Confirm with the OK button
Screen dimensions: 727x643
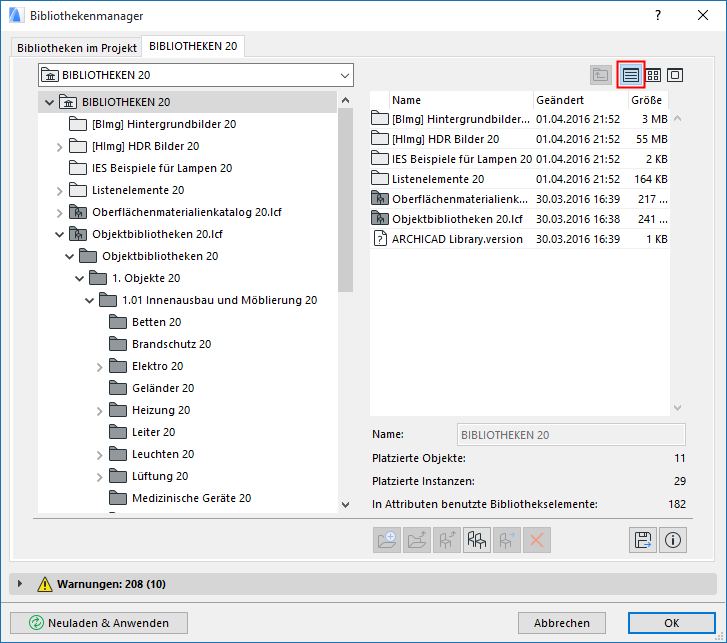point(671,623)
